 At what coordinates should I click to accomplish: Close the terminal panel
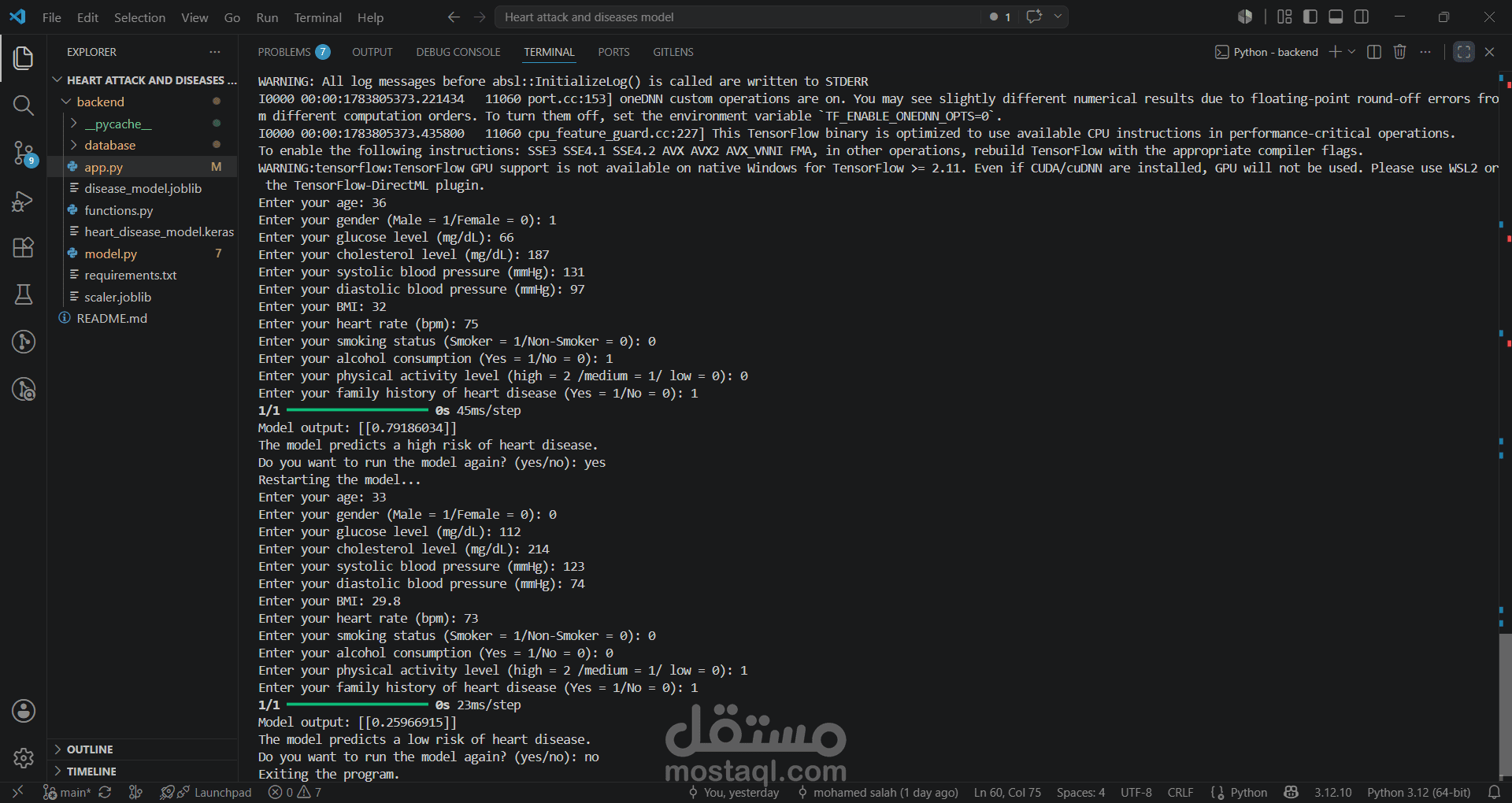point(1489,52)
